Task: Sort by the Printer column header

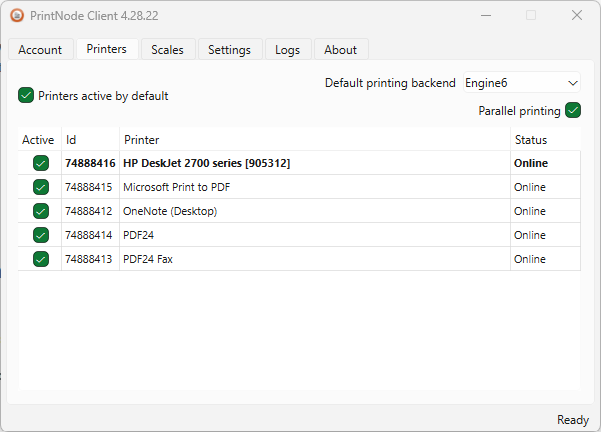Action: [x=141, y=140]
